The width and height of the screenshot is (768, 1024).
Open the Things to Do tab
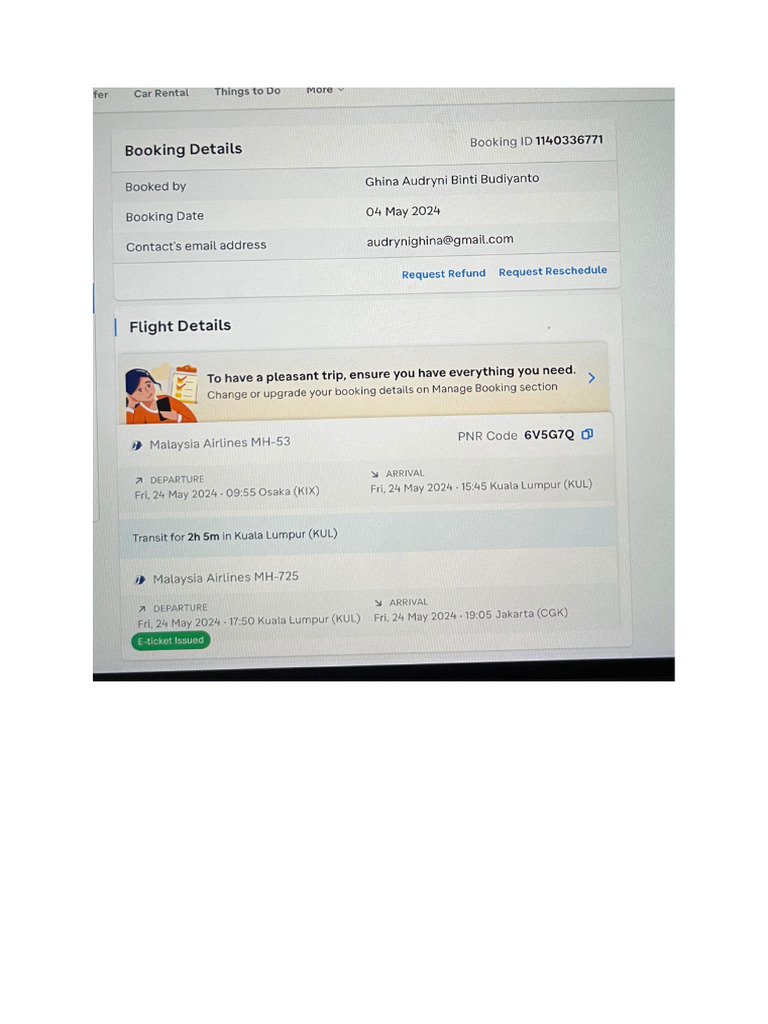click(248, 91)
